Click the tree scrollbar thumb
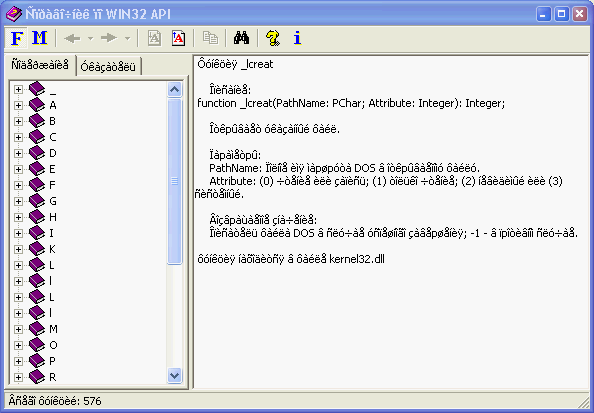 [x=175, y=181]
